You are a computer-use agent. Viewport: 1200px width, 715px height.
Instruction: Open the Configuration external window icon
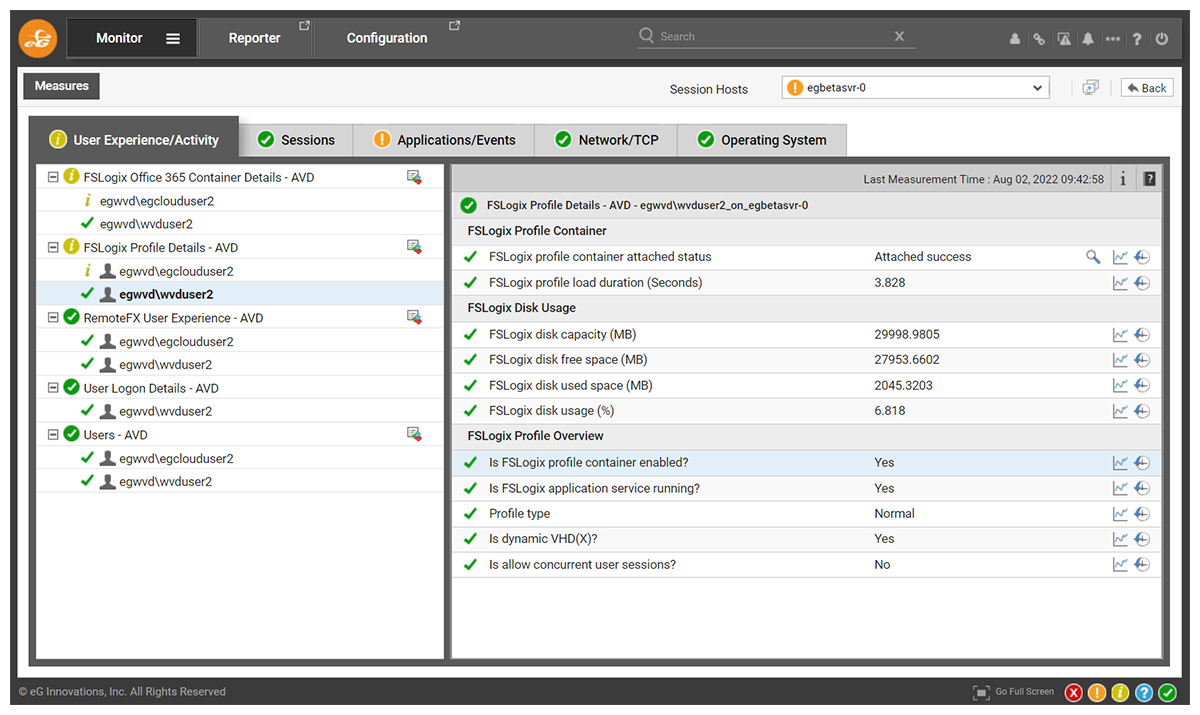pyautogui.click(x=454, y=26)
